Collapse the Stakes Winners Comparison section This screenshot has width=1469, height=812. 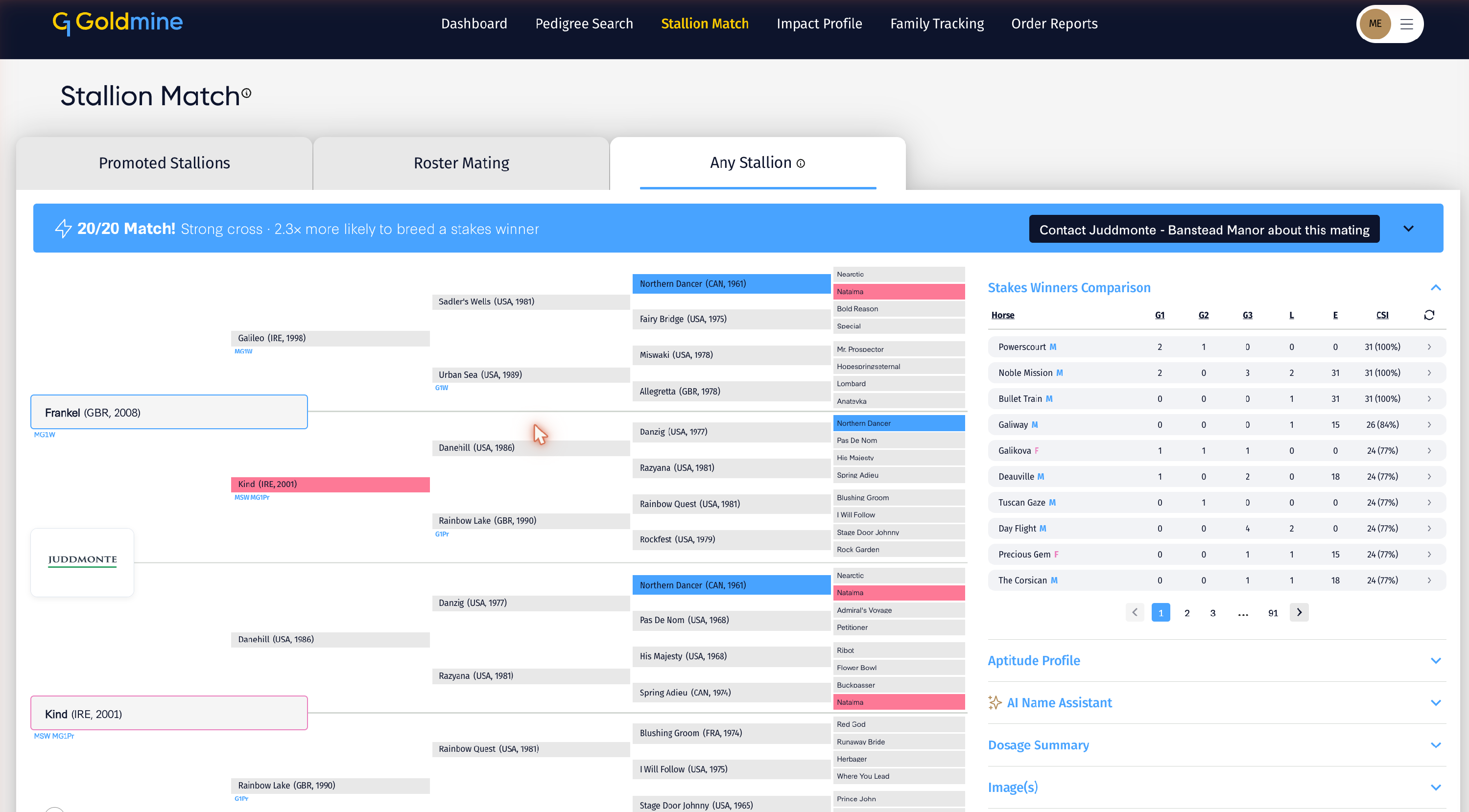(x=1436, y=288)
